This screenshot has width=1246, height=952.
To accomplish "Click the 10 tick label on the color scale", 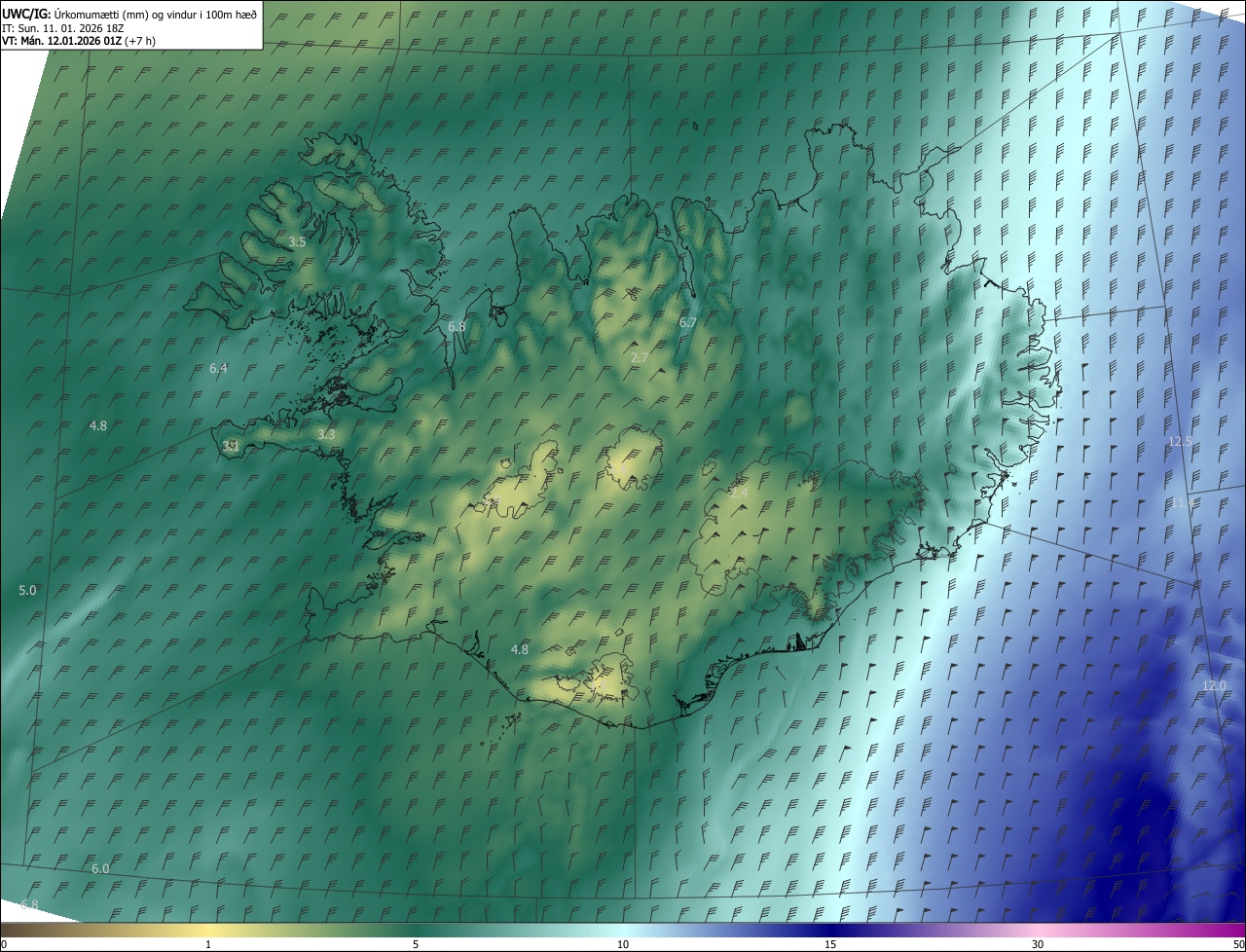I will tap(623, 944).
